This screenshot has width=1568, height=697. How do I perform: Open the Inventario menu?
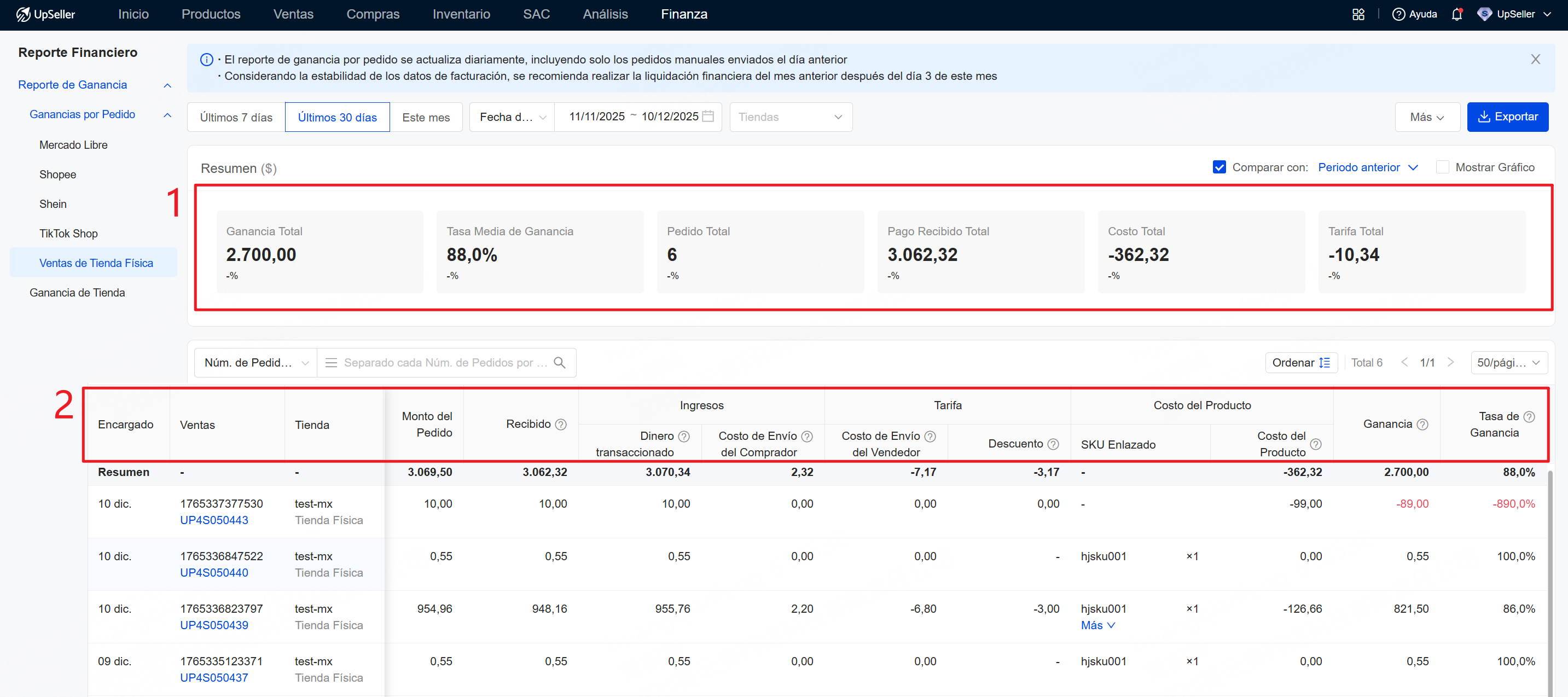(461, 15)
